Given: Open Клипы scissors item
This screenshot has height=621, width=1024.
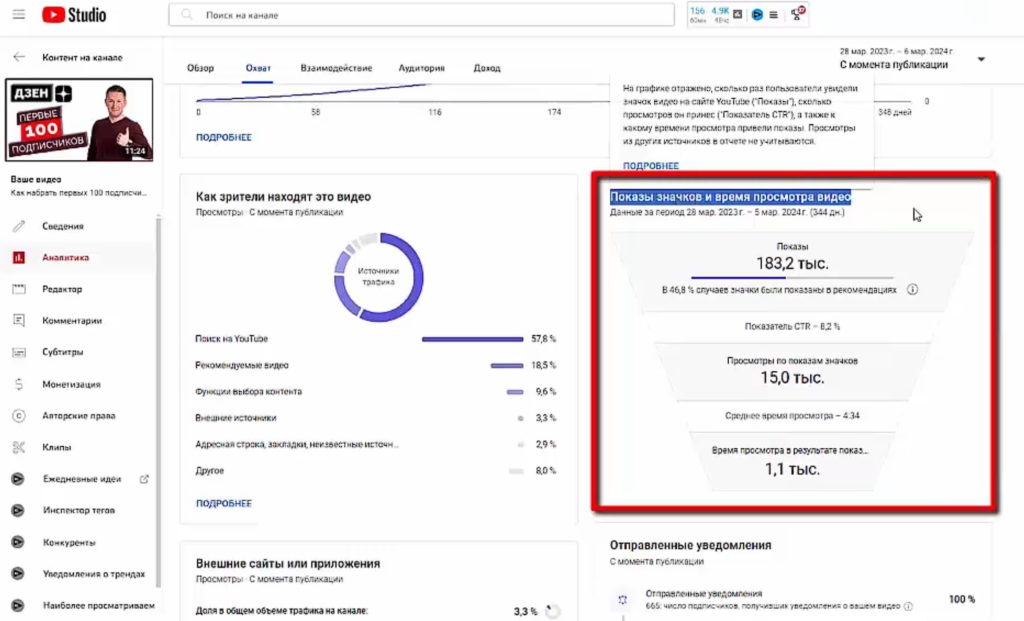Looking at the screenshot, I should [x=18, y=447].
